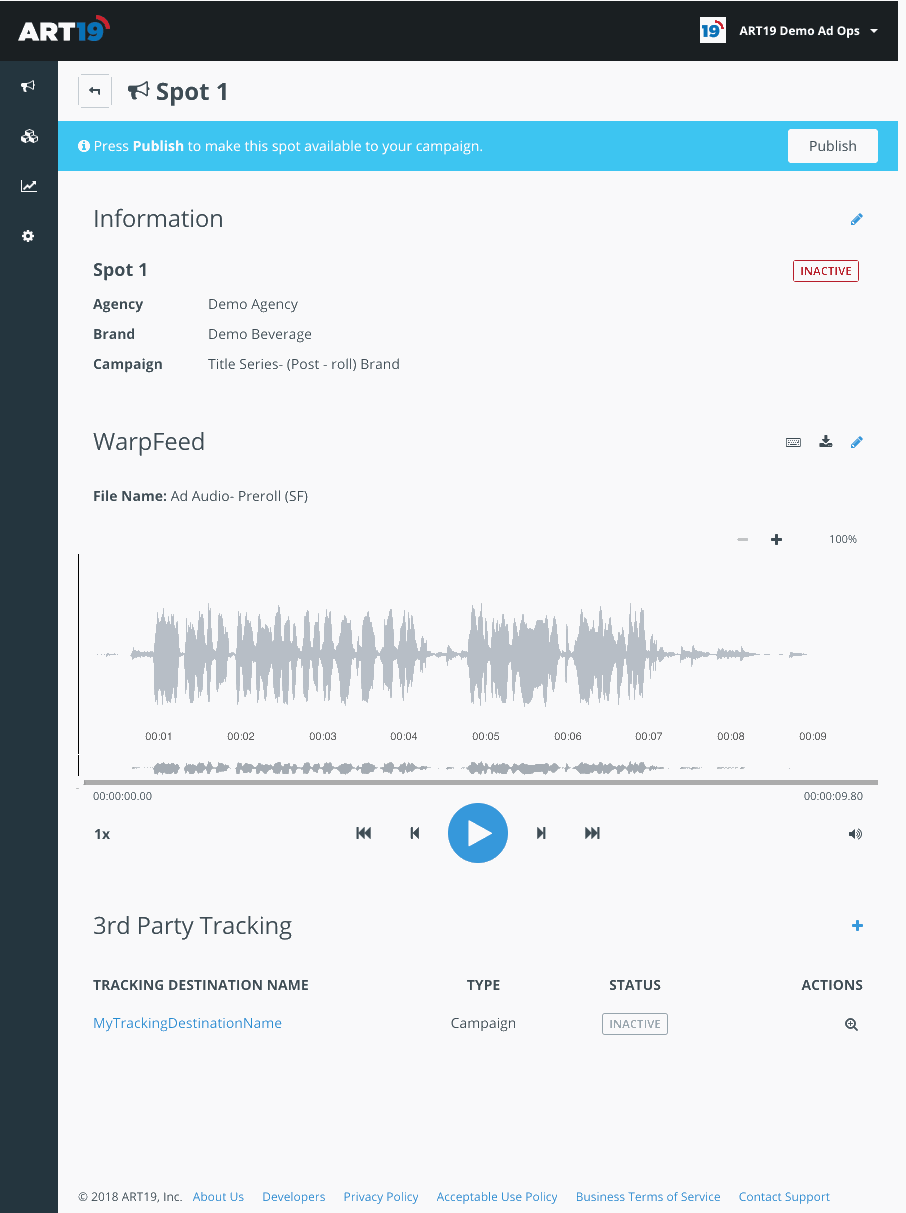Open the campaigns megaphone icon in sidebar
906x1213 pixels.
(x=28, y=87)
